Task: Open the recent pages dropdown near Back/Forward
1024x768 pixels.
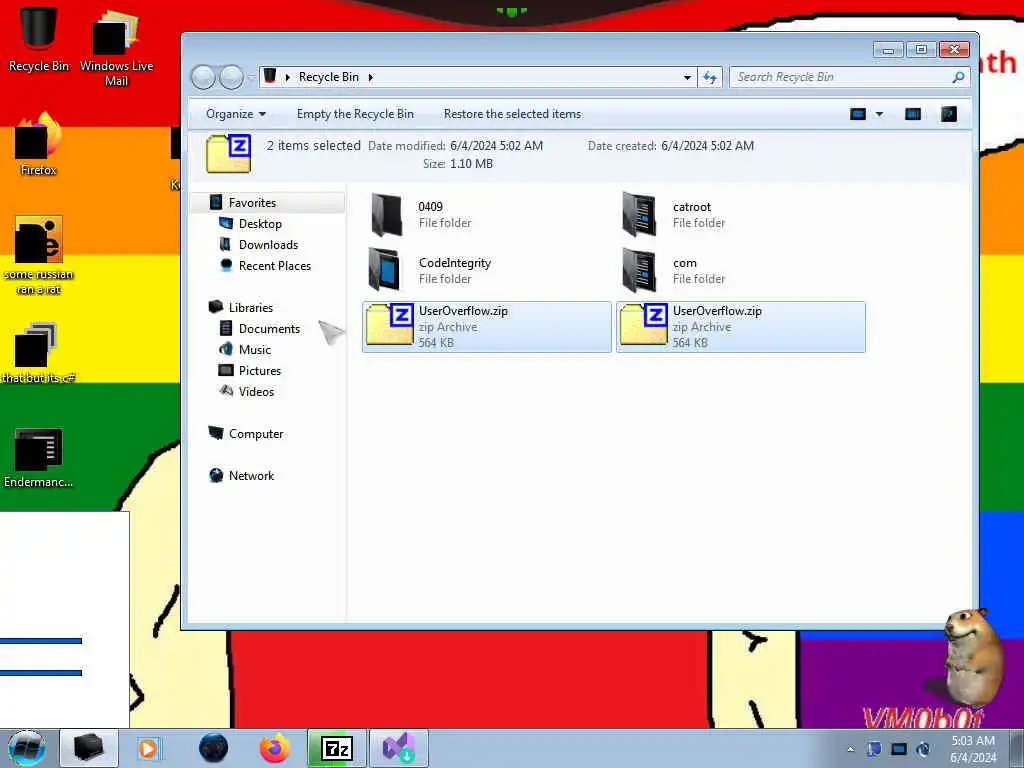Action: [251, 77]
